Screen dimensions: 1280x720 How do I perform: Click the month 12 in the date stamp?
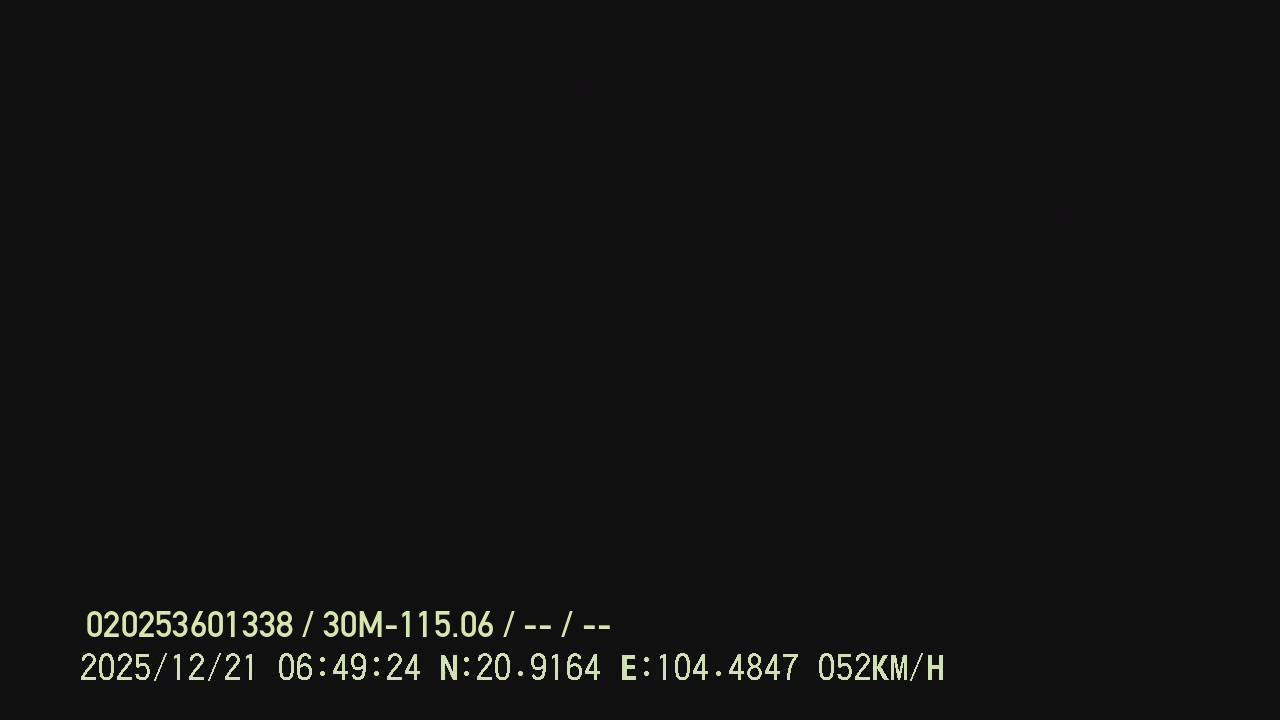click(x=186, y=668)
